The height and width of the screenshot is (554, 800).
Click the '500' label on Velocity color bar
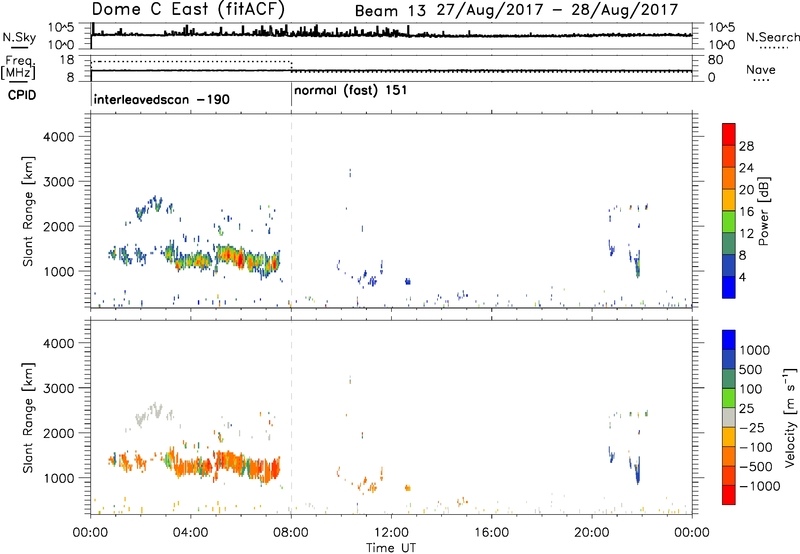point(749,370)
